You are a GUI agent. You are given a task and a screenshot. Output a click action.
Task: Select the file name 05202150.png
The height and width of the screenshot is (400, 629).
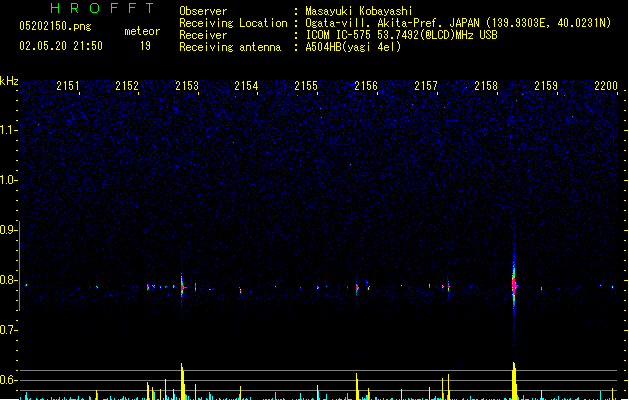click(55, 26)
